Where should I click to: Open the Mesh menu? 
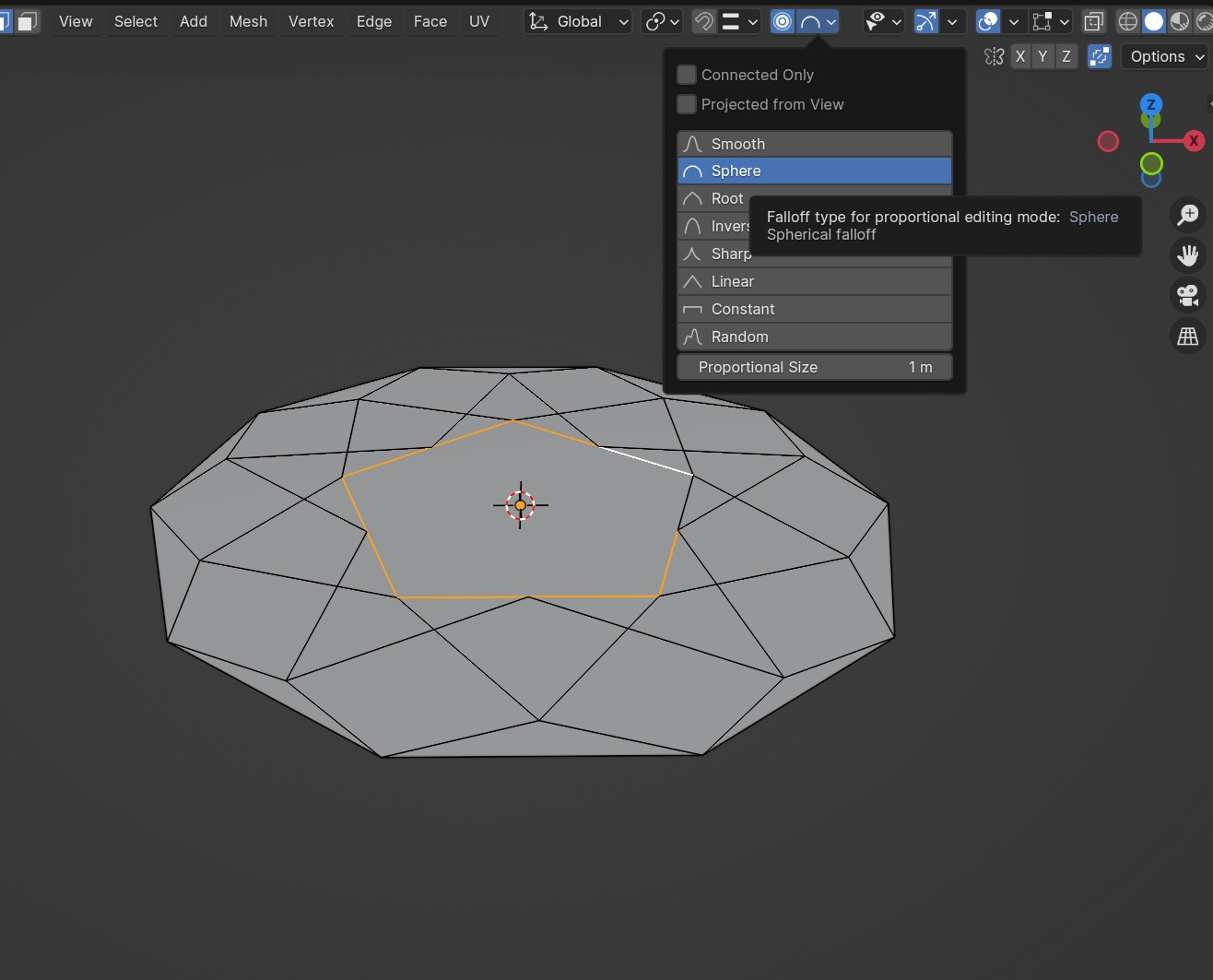(248, 21)
